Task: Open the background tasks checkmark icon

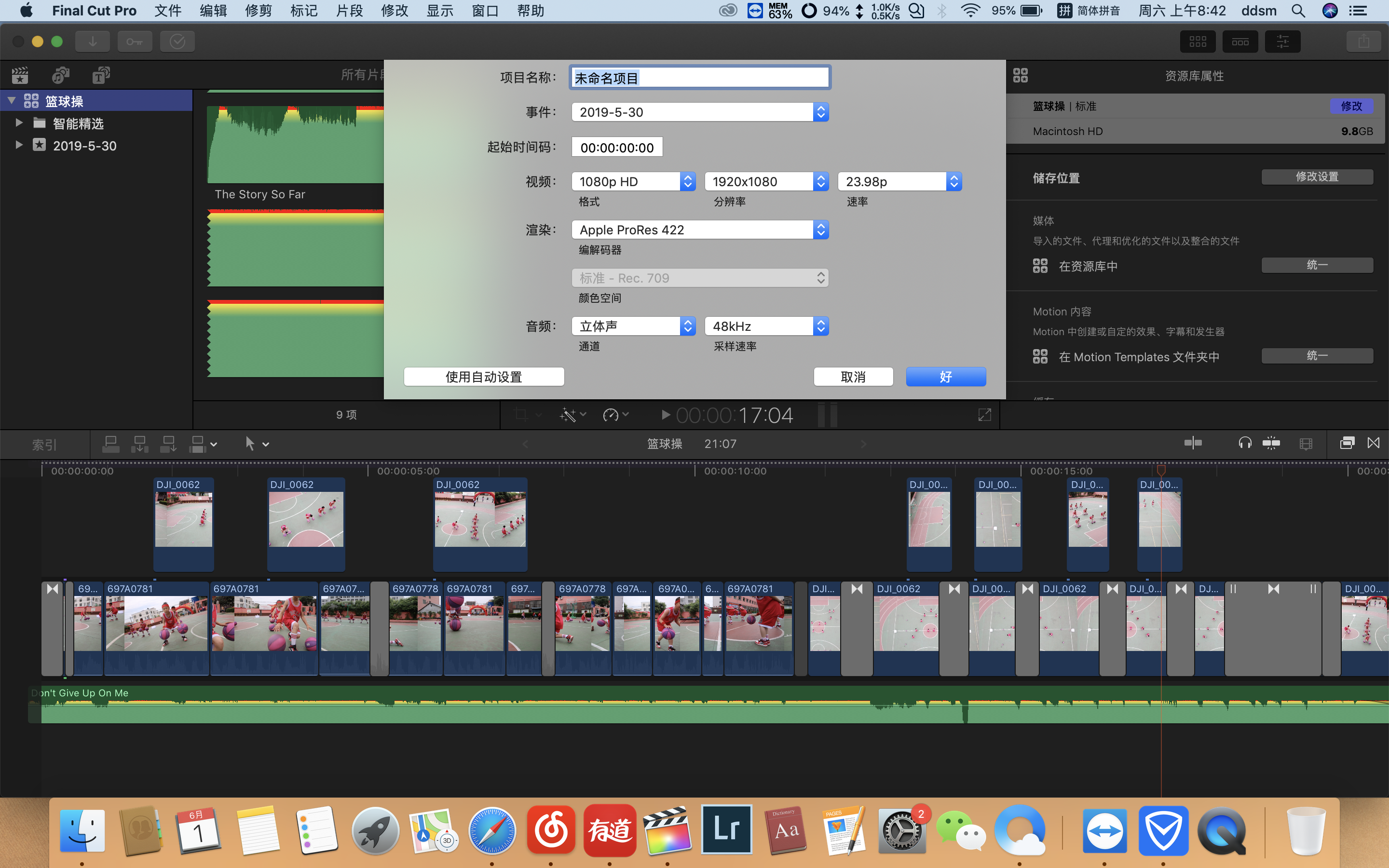Action: pyautogui.click(x=177, y=41)
